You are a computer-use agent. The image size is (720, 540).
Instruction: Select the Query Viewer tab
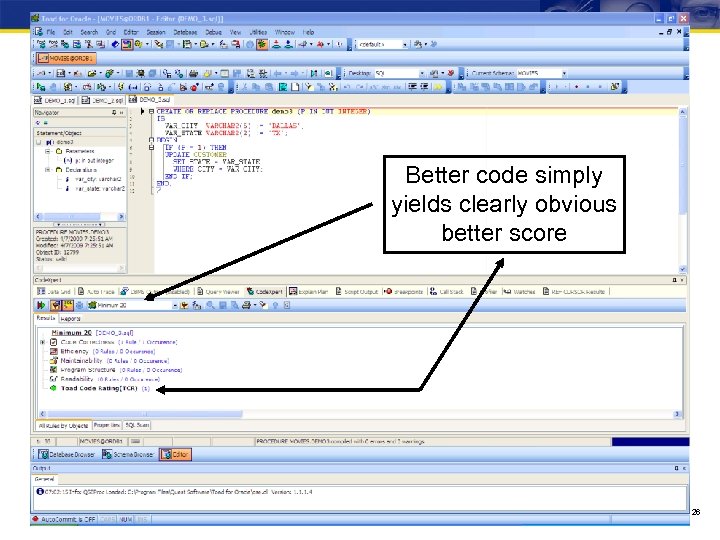219,292
